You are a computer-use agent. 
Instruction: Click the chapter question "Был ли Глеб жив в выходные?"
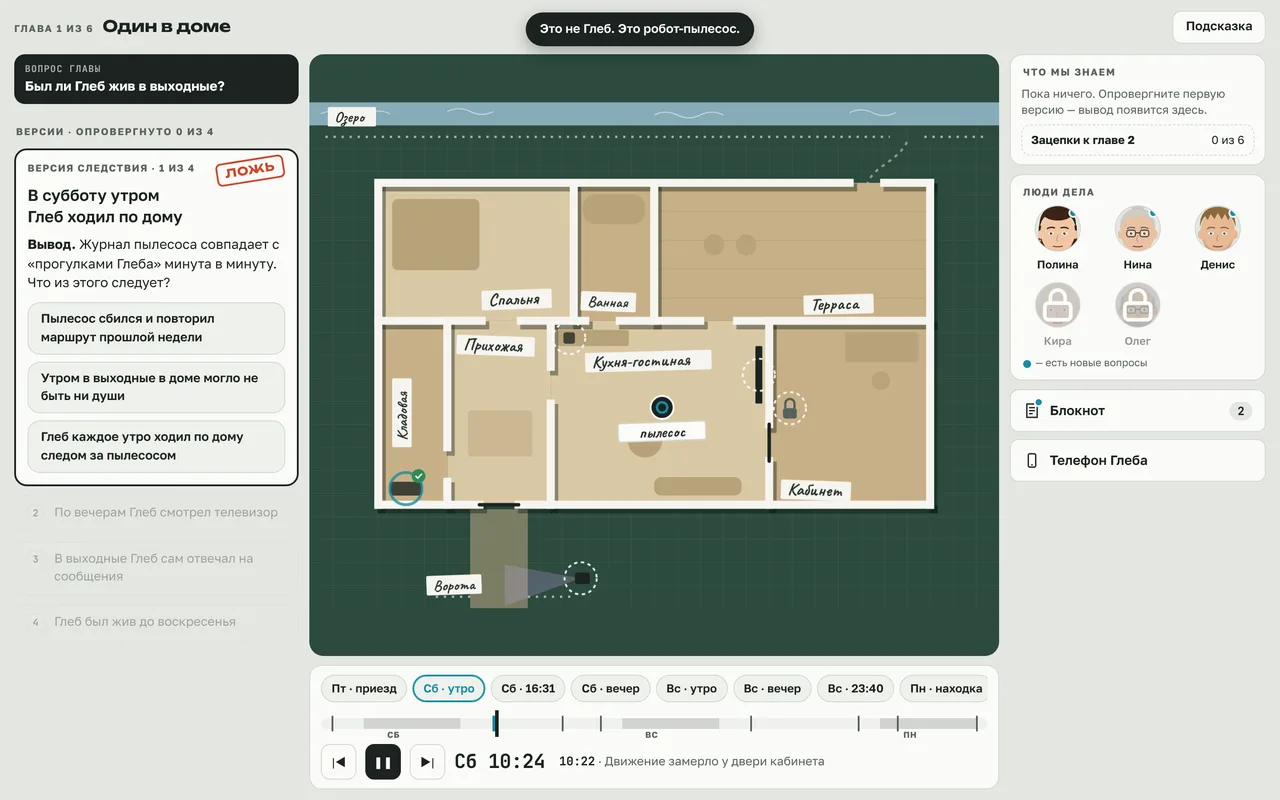(156, 79)
